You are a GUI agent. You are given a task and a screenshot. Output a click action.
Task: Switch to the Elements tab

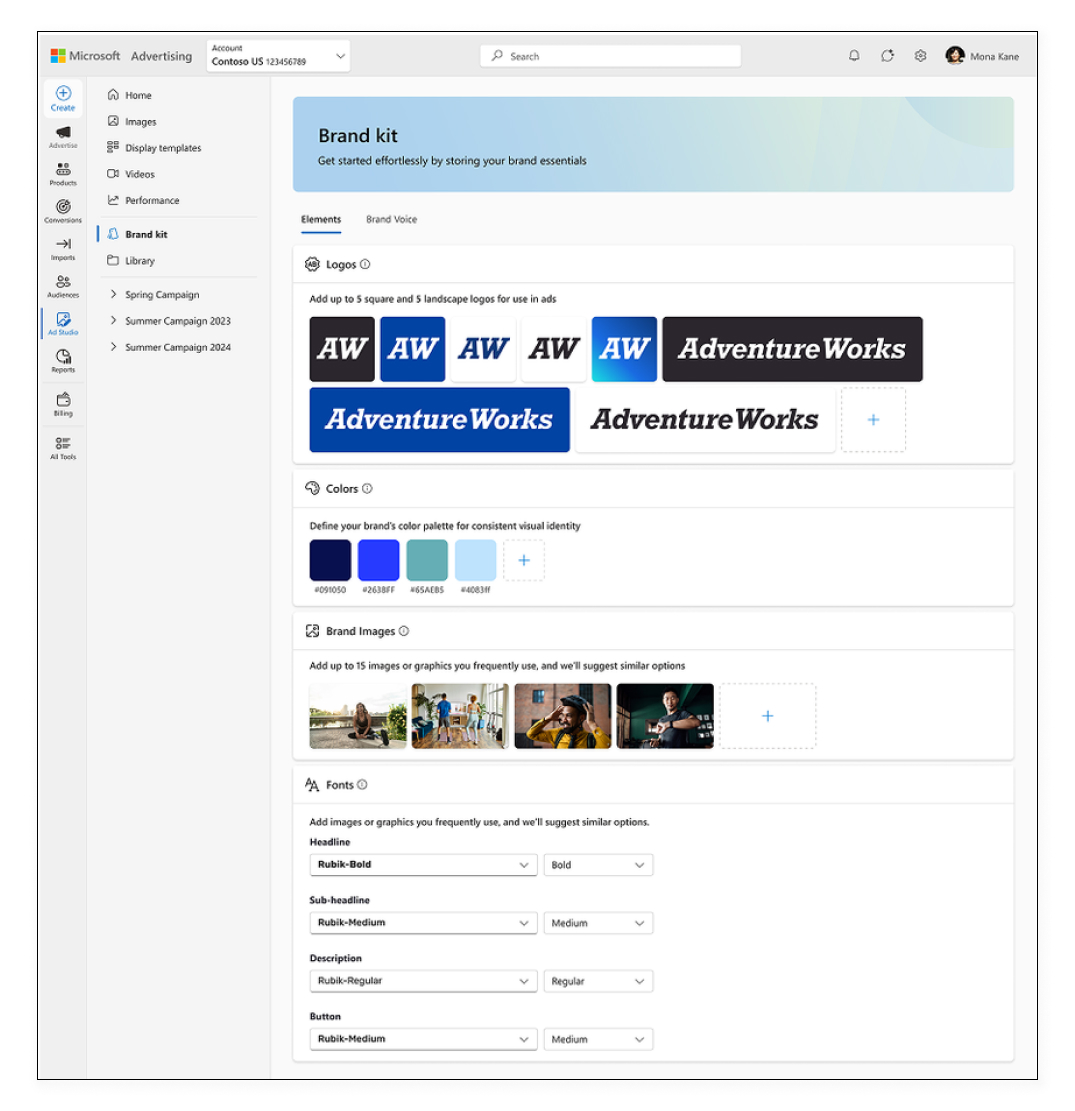point(321,220)
